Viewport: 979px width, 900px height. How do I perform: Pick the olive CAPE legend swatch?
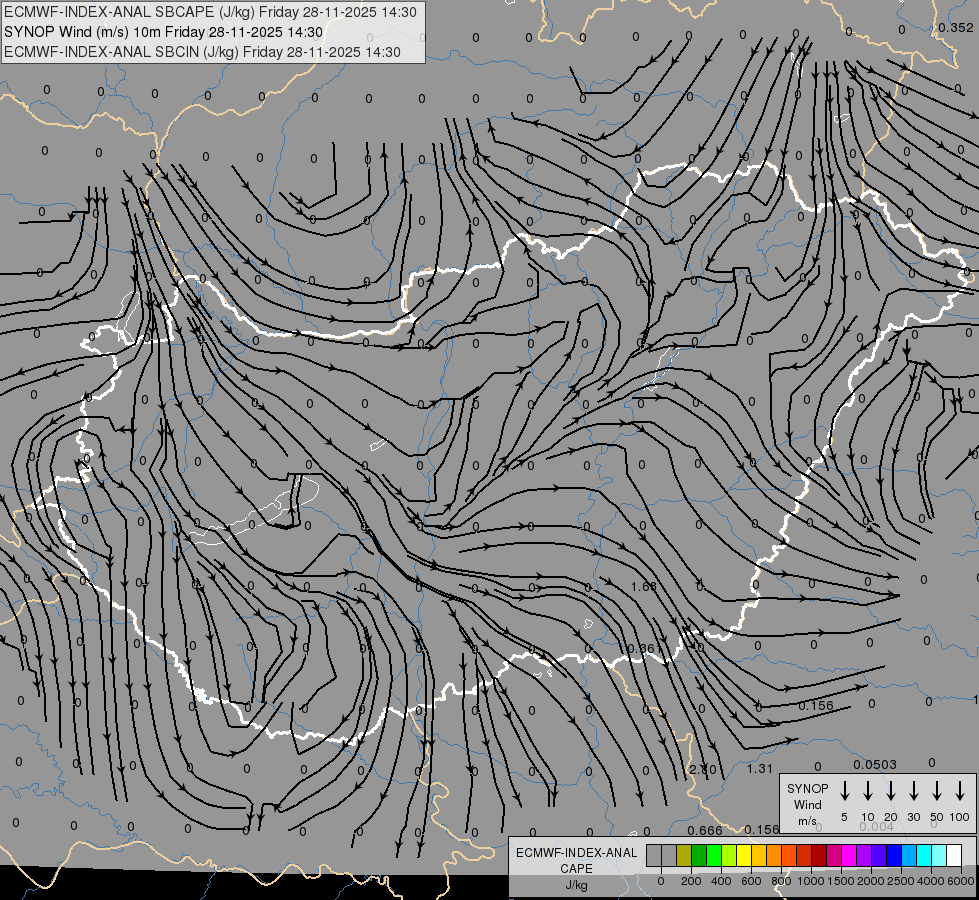[684, 855]
